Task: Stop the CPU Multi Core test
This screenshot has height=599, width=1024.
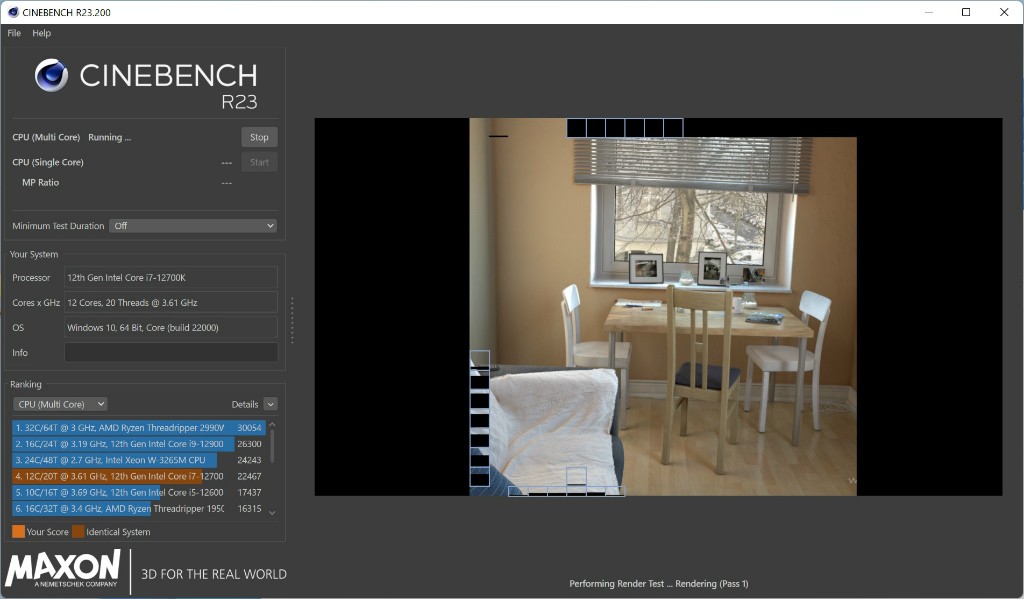Action: [x=259, y=137]
